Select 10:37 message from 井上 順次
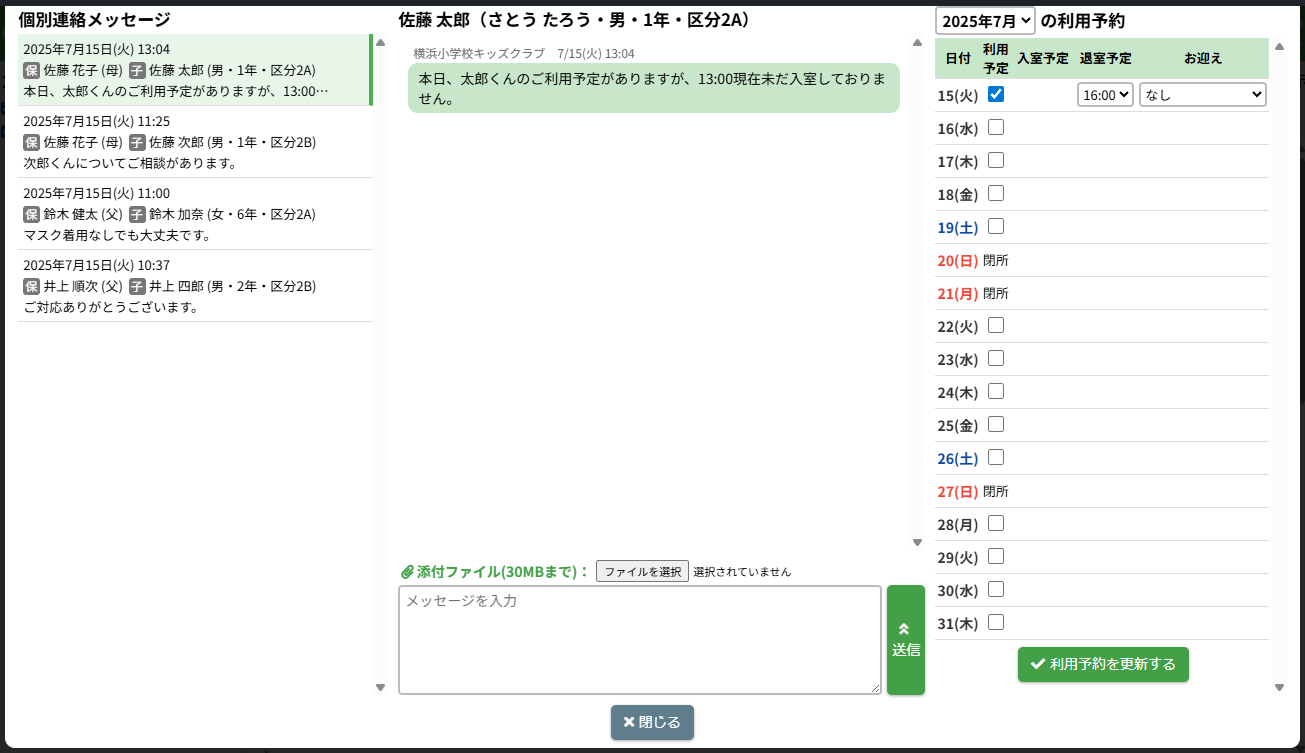The height and width of the screenshot is (753, 1305). (x=195, y=286)
